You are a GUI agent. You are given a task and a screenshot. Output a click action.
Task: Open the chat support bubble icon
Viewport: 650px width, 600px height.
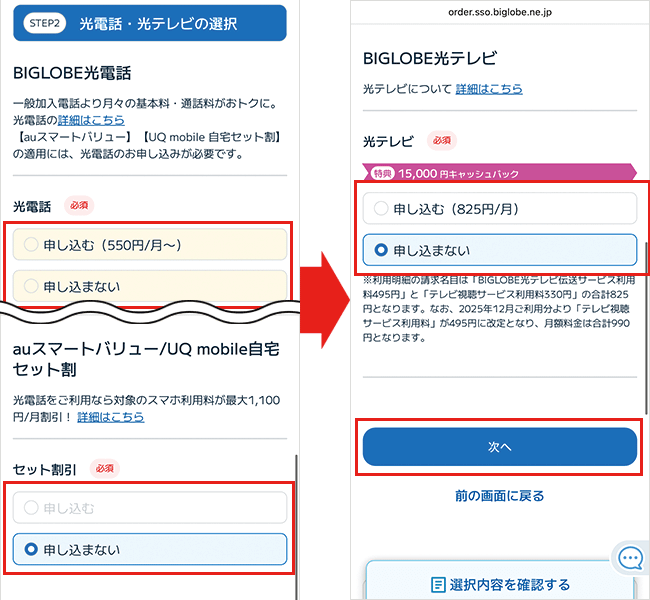(x=630, y=559)
